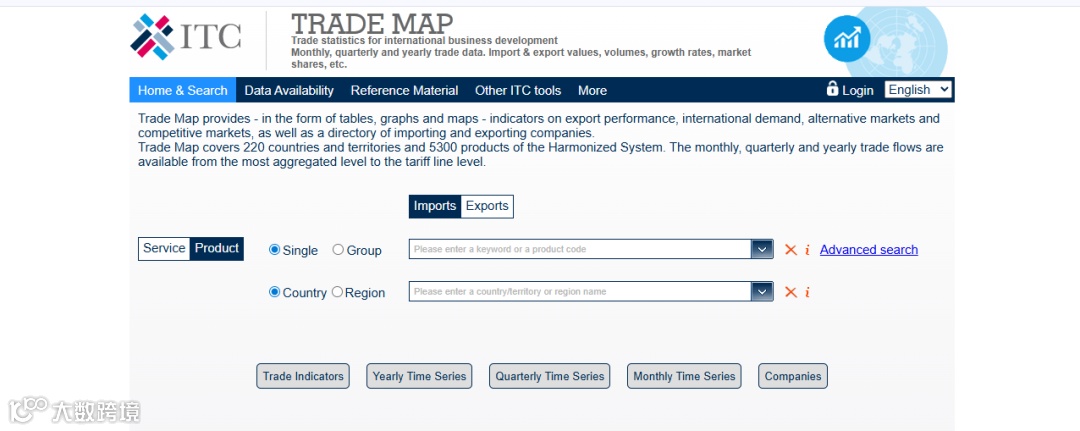Click the Login link

(x=858, y=90)
